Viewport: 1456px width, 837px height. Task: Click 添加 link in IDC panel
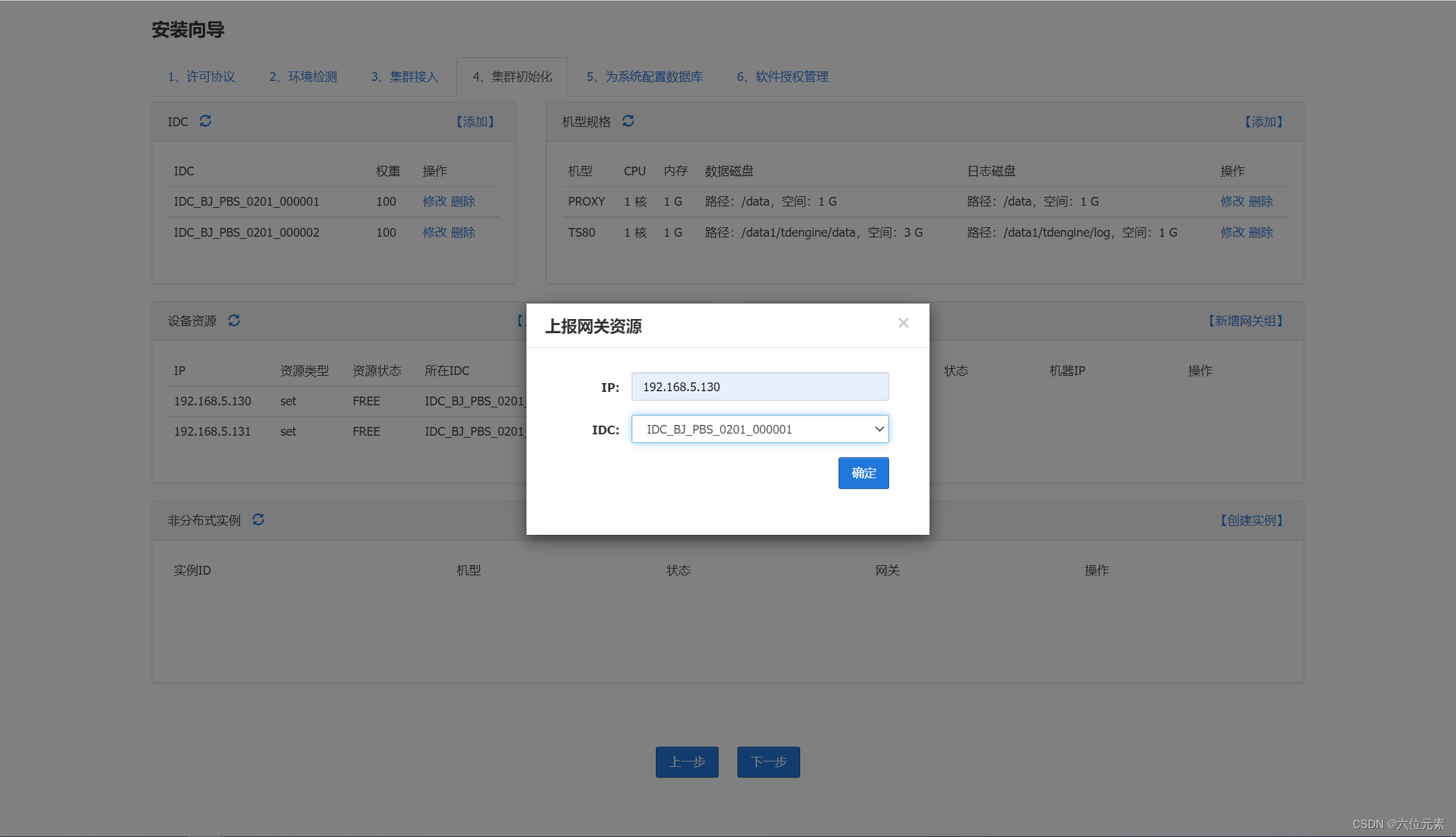[475, 122]
